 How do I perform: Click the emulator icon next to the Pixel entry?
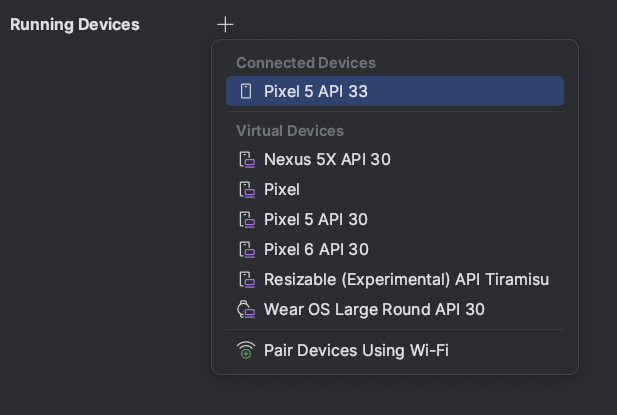point(246,189)
